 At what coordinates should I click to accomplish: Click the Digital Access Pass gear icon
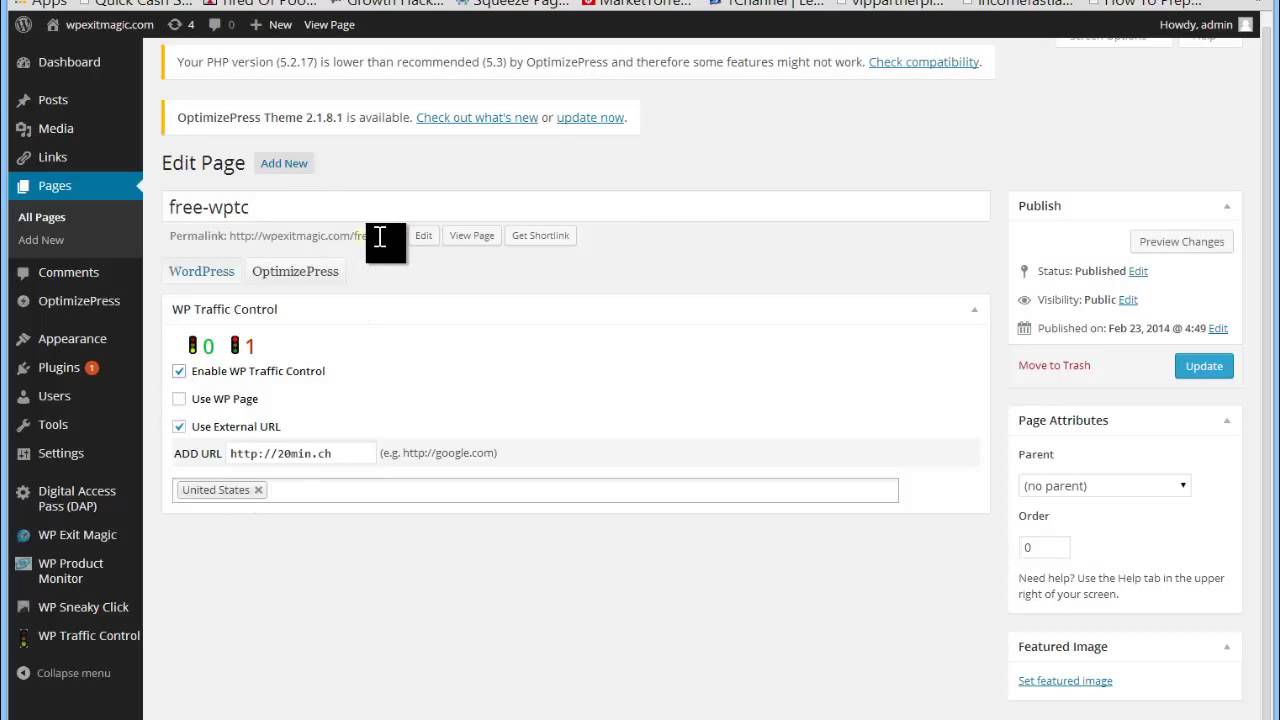point(24,492)
